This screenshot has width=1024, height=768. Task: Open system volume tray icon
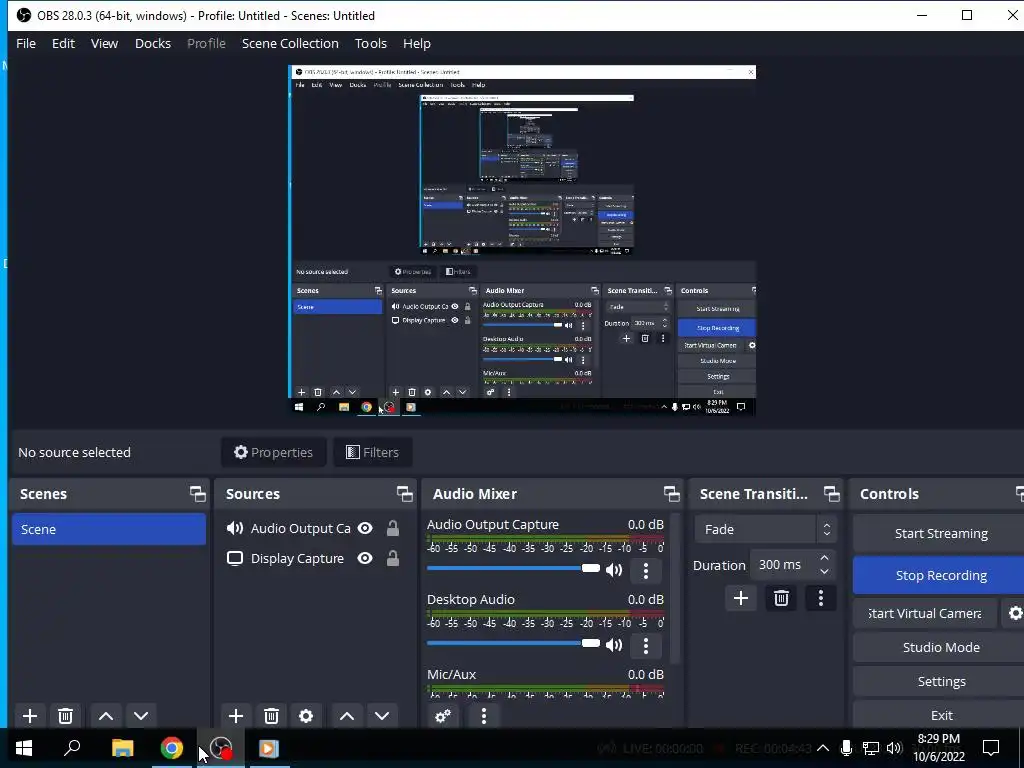[894, 748]
